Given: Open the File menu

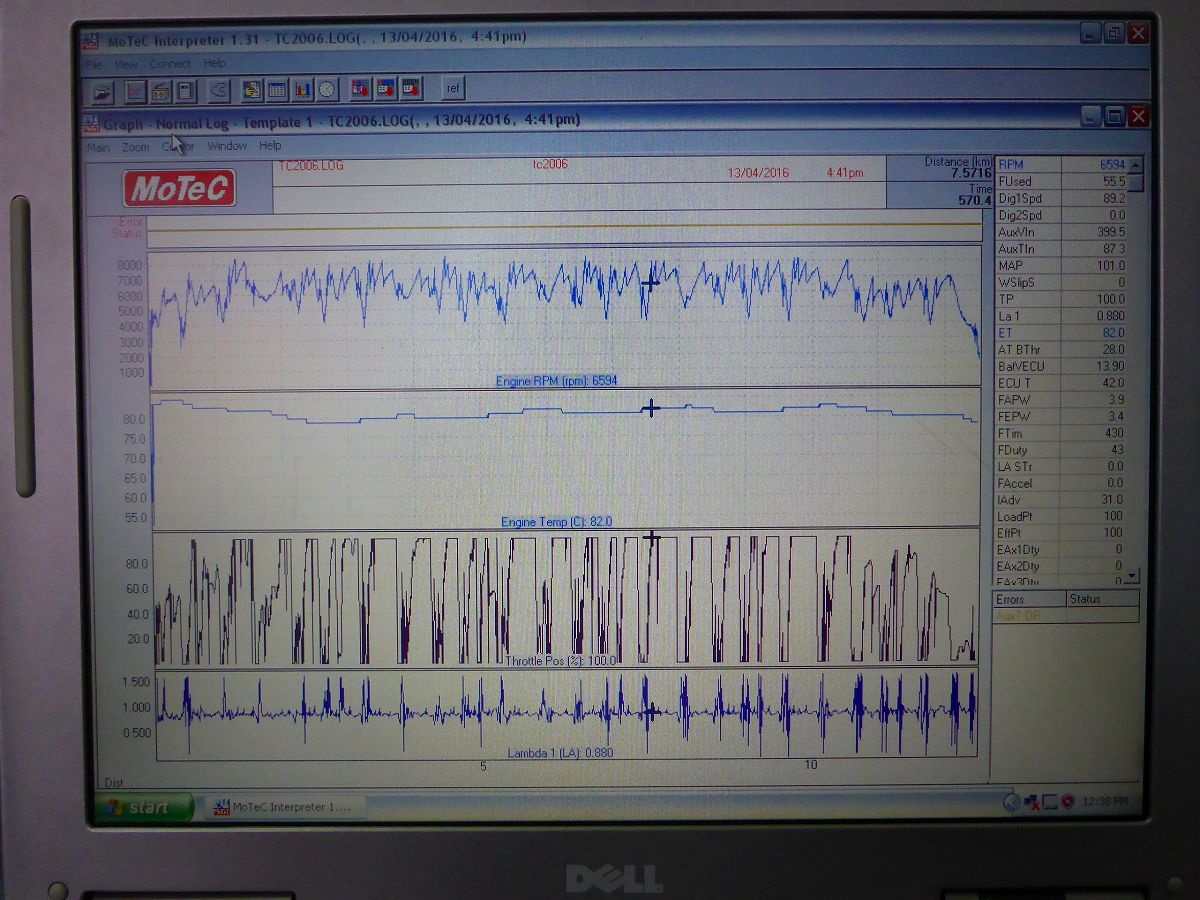Looking at the screenshot, I should [93, 64].
